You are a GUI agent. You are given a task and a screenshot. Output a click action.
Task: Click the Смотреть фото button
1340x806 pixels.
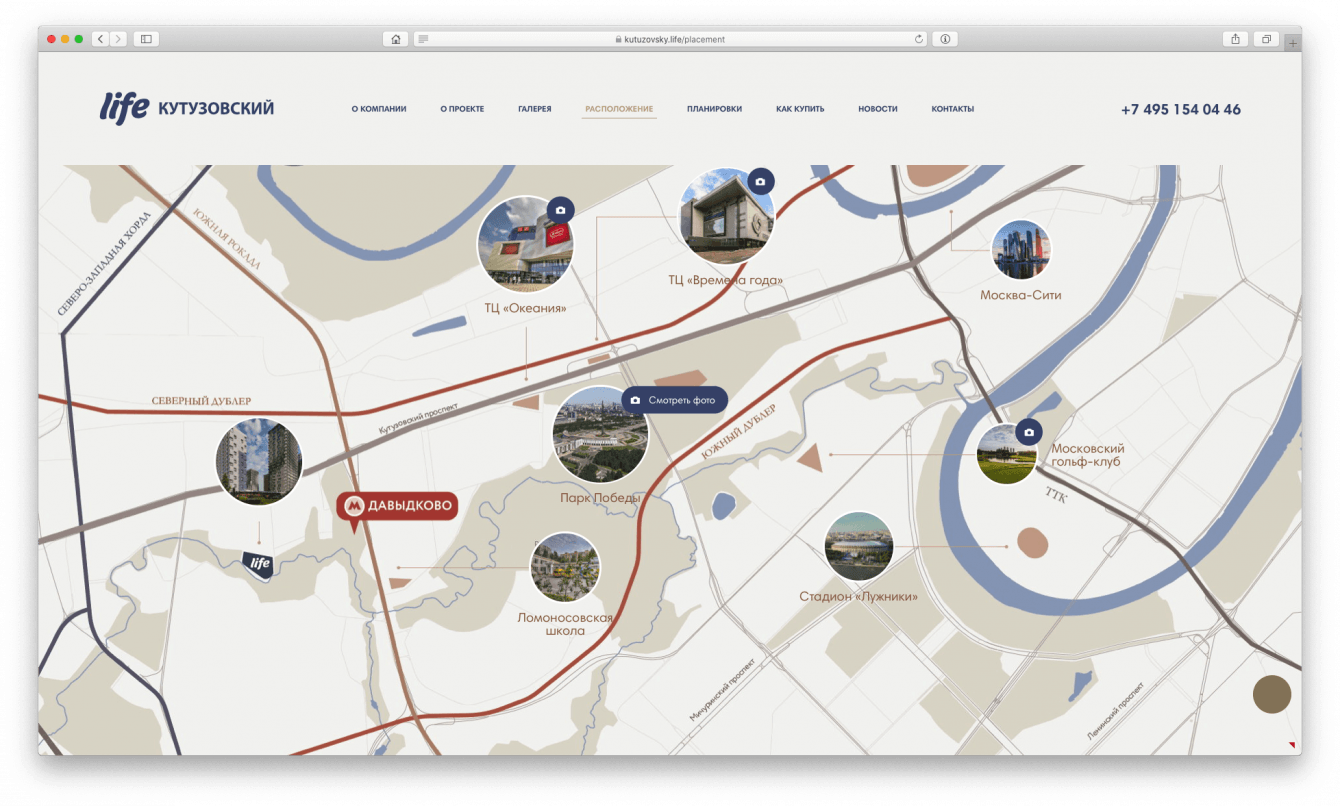pyautogui.click(x=675, y=400)
